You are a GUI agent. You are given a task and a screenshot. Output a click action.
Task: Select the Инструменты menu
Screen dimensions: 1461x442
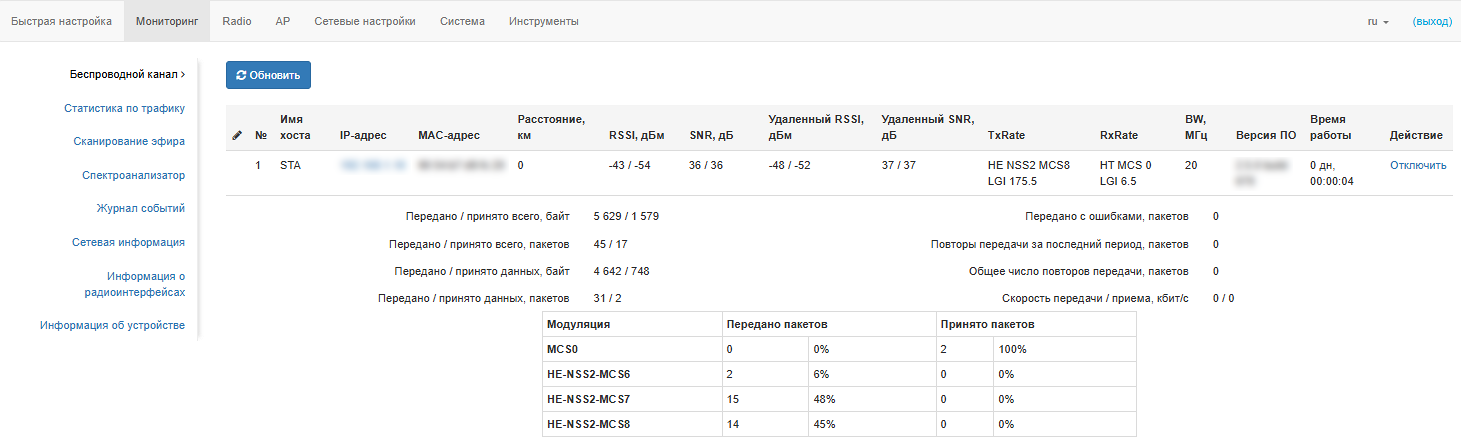tap(543, 21)
